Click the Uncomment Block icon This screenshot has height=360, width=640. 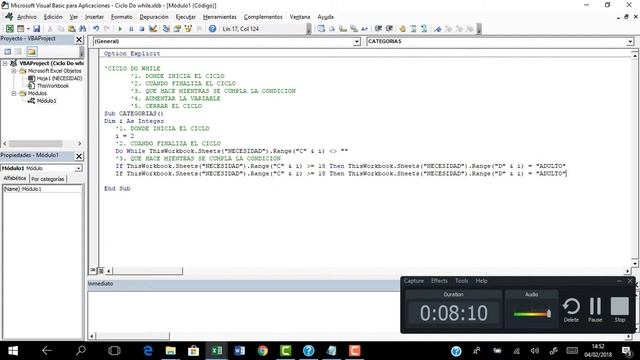(x=424, y=29)
